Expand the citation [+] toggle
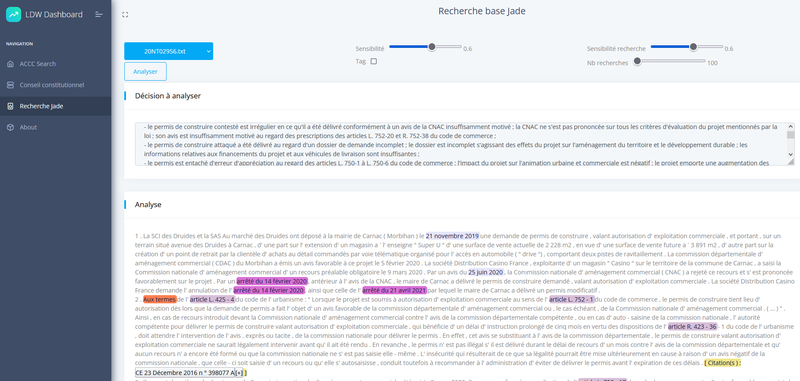Image resolution: width=800 pixels, height=381 pixels. click(239, 373)
